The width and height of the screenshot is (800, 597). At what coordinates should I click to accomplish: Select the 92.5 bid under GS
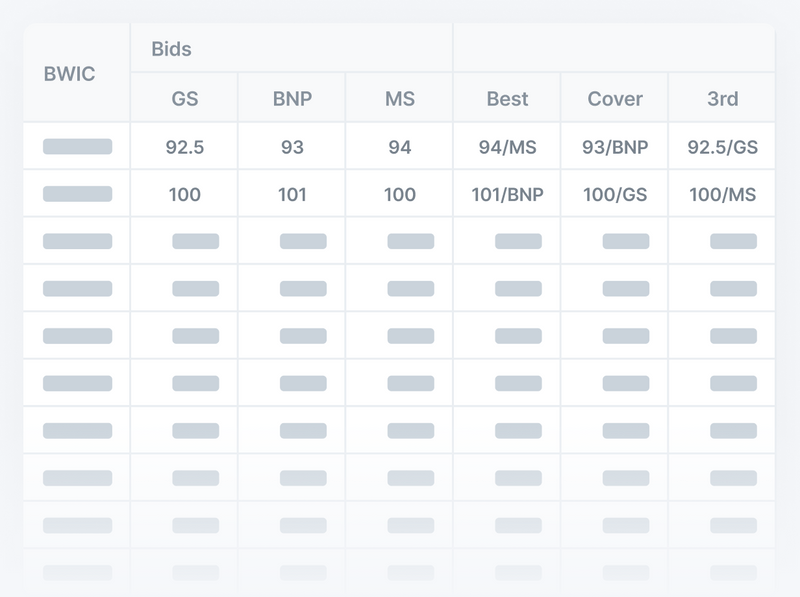coord(183,145)
